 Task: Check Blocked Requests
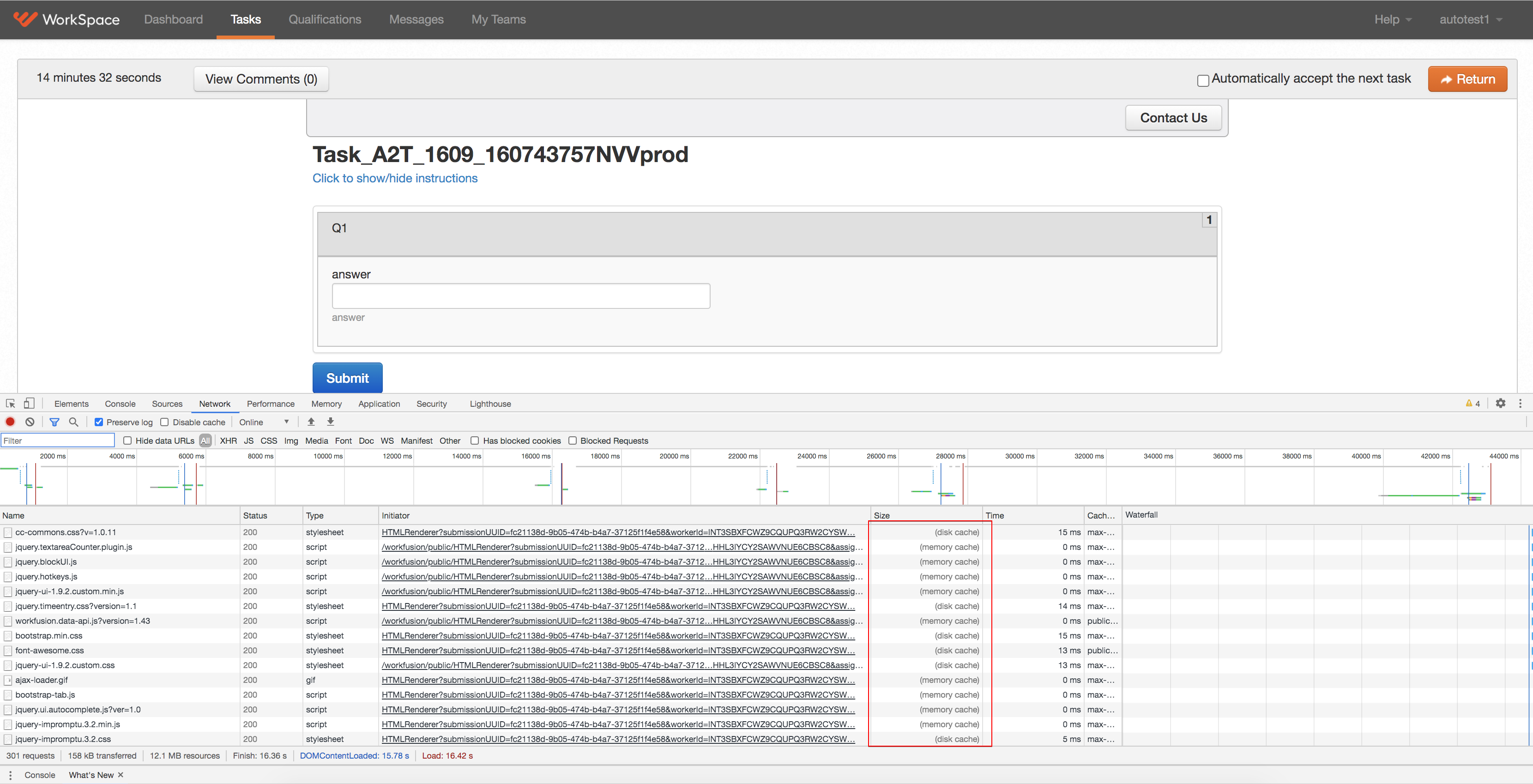[x=573, y=440]
